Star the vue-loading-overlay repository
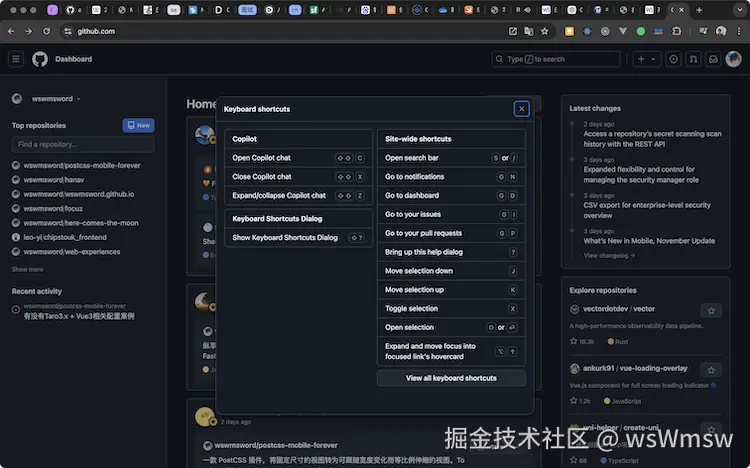Screen dimensions: 750x468 pos(711,370)
